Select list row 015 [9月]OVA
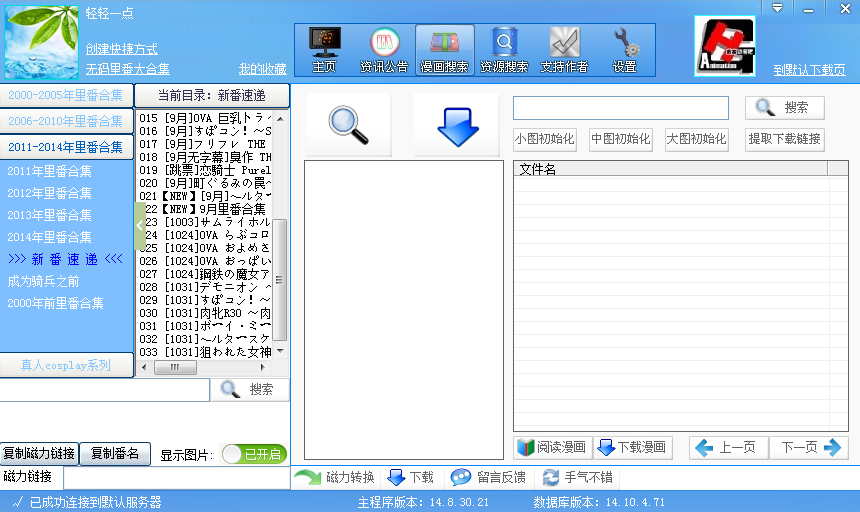The width and height of the screenshot is (860, 512). click(x=205, y=118)
